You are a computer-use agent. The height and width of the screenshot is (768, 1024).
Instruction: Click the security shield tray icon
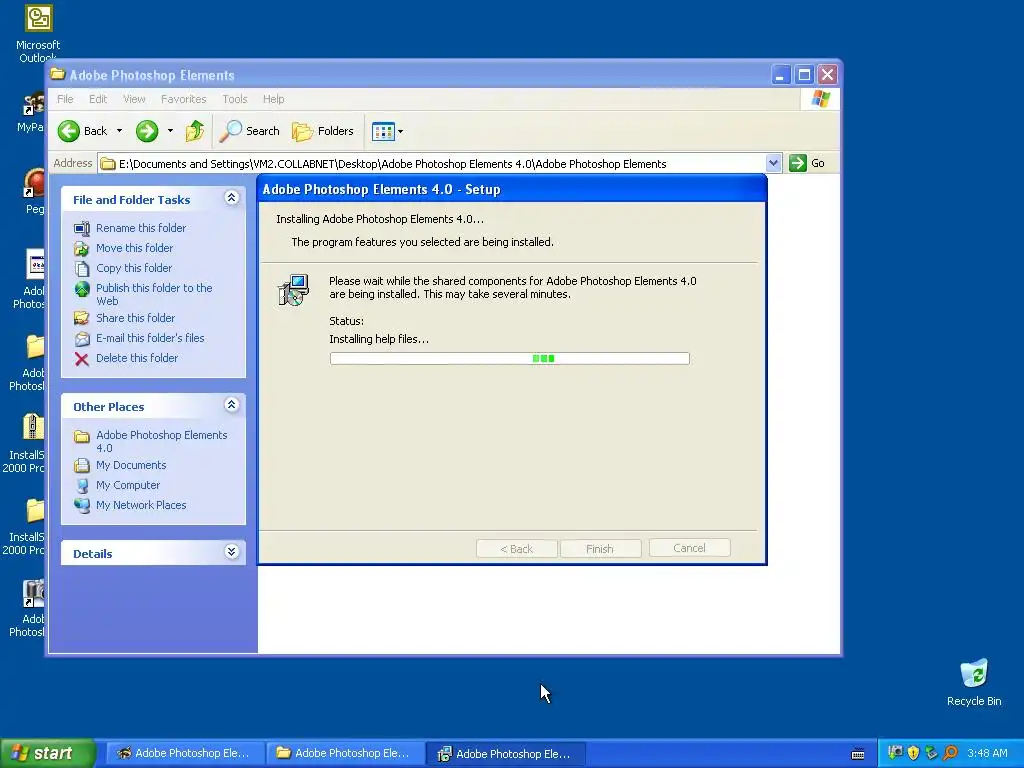(x=914, y=754)
